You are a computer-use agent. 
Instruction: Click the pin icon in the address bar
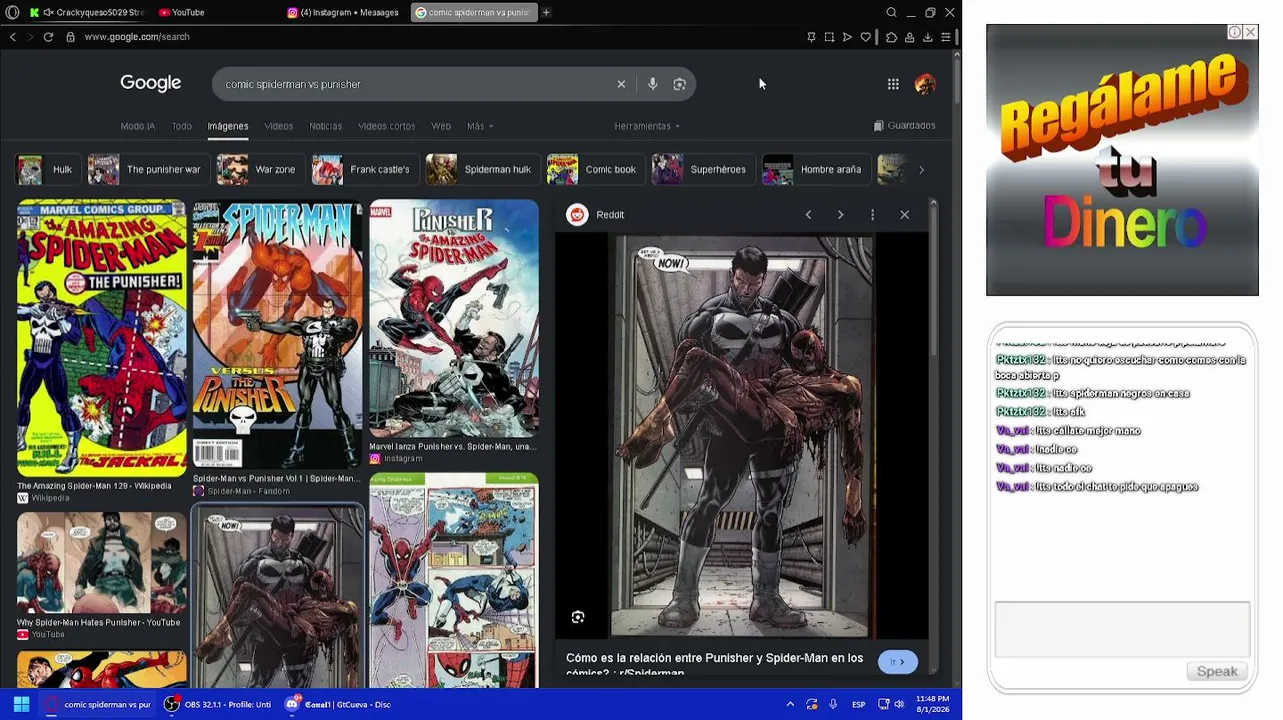pyautogui.click(x=811, y=37)
